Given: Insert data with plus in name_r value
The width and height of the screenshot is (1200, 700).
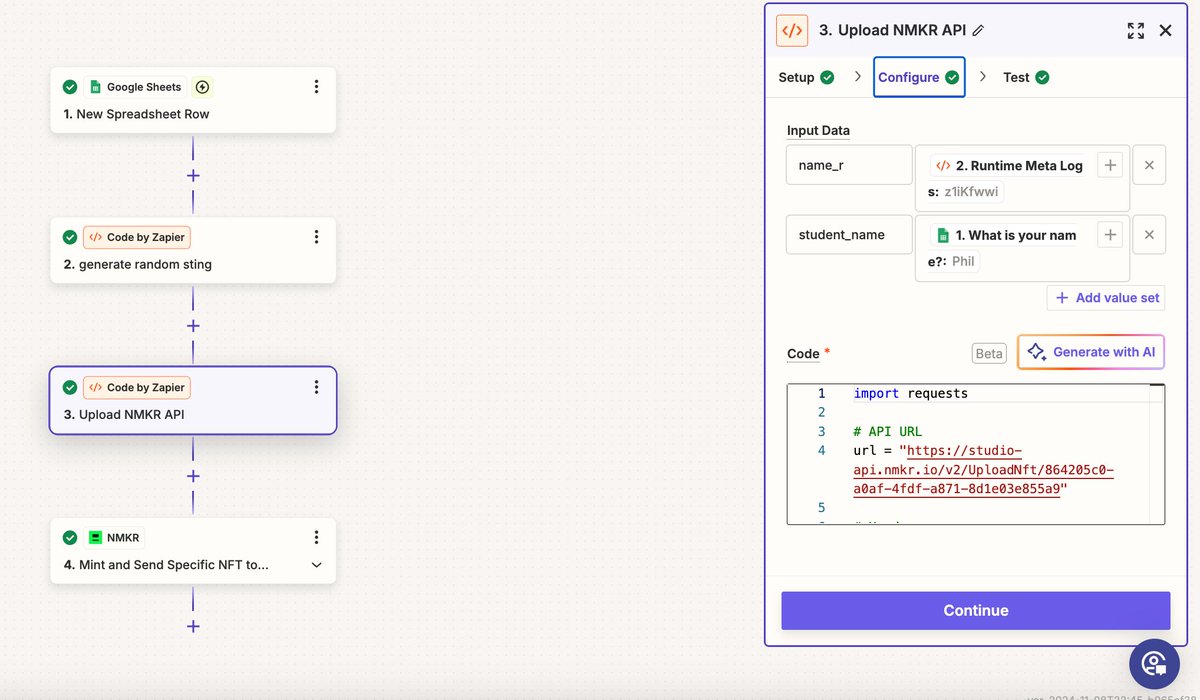Looking at the screenshot, I should coord(1109,165).
